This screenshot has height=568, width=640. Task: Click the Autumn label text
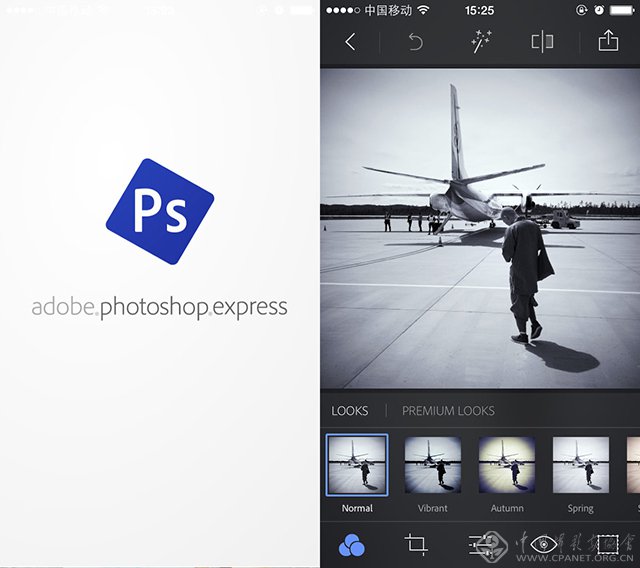506,508
